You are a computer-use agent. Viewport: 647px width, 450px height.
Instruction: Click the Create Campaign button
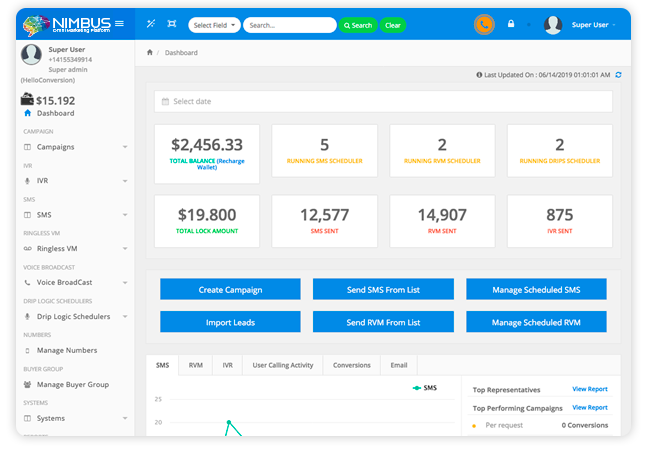point(230,290)
